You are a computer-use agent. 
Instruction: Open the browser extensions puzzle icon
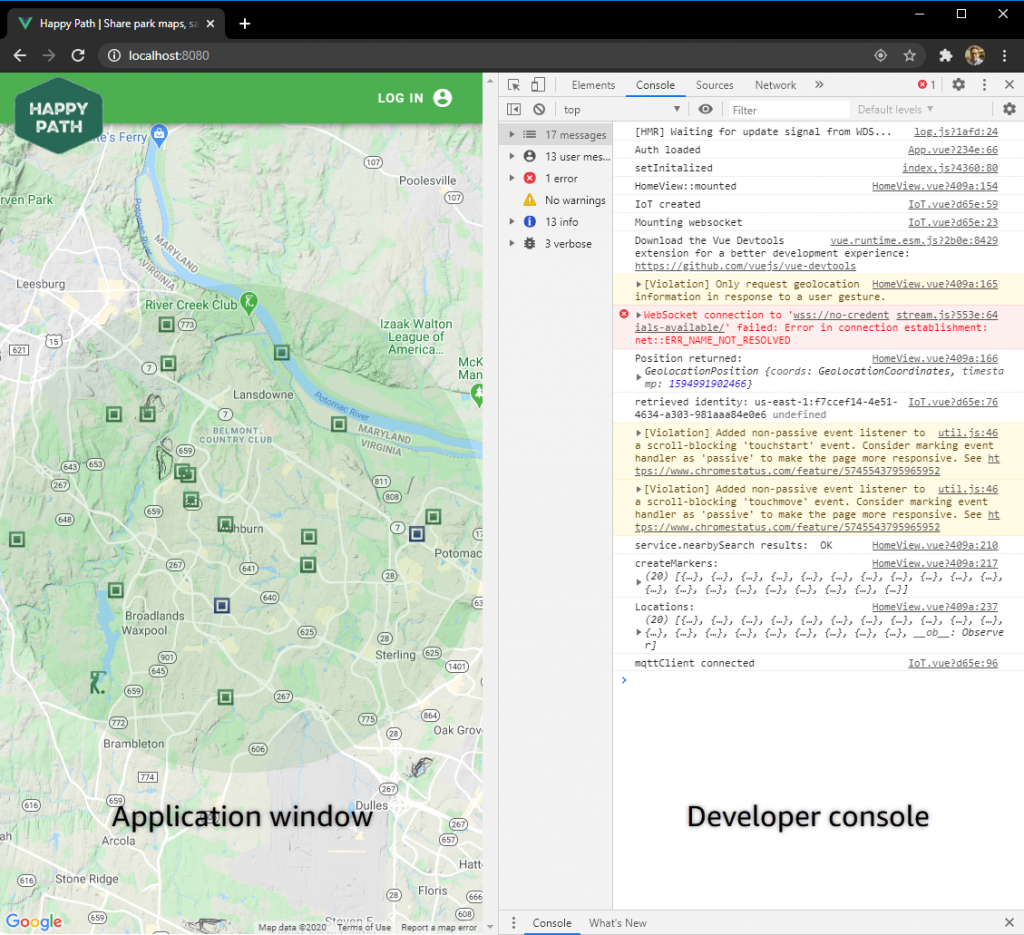944,56
